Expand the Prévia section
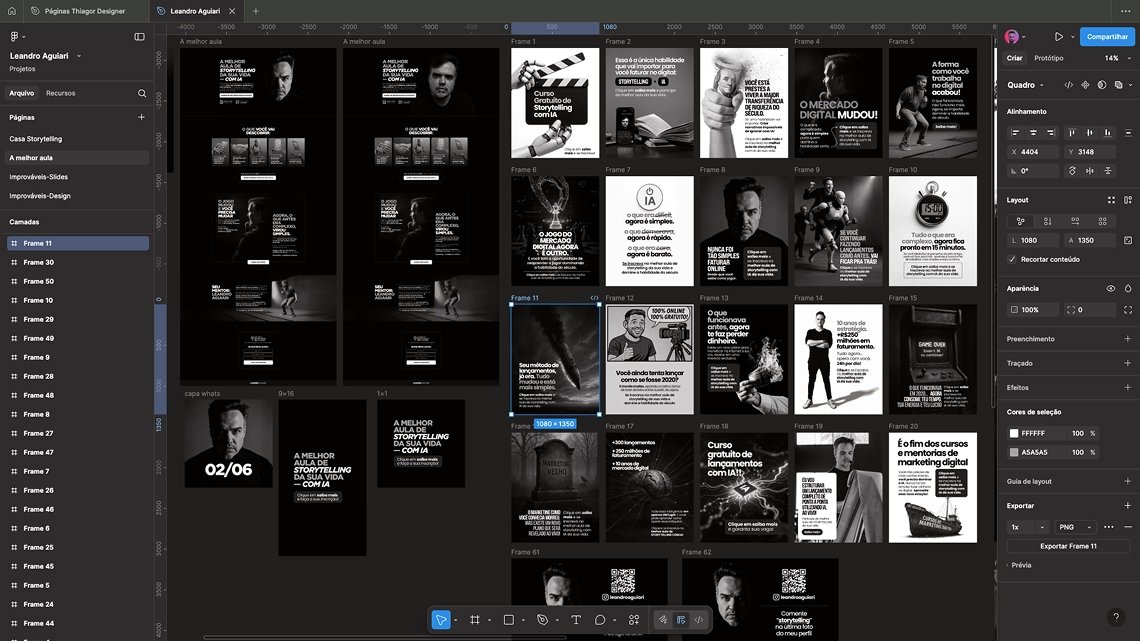Image resolution: width=1140 pixels, height=641 pixels. click(1020, 565)
